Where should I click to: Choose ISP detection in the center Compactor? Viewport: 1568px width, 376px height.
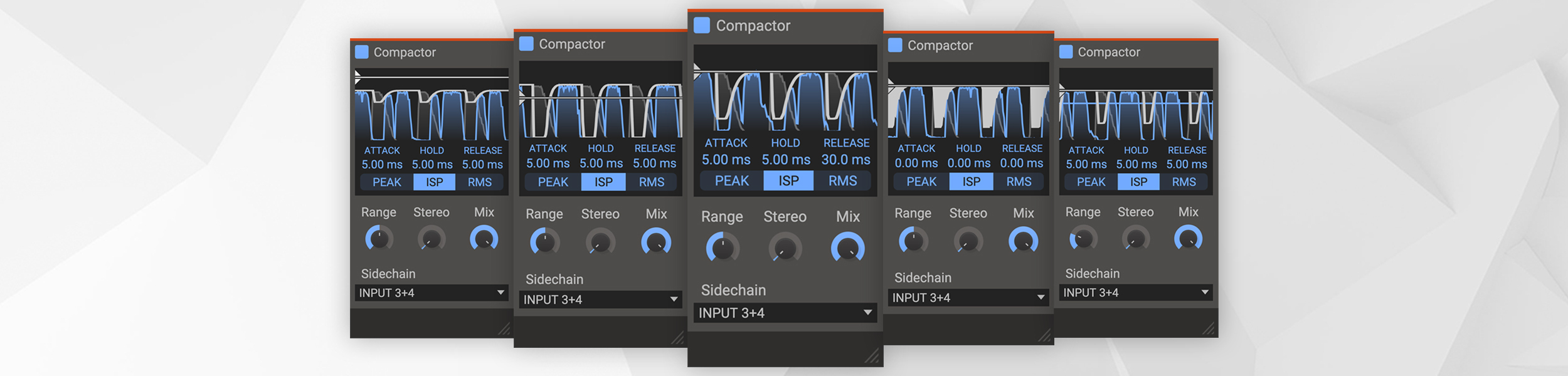(x=788, y=181)
